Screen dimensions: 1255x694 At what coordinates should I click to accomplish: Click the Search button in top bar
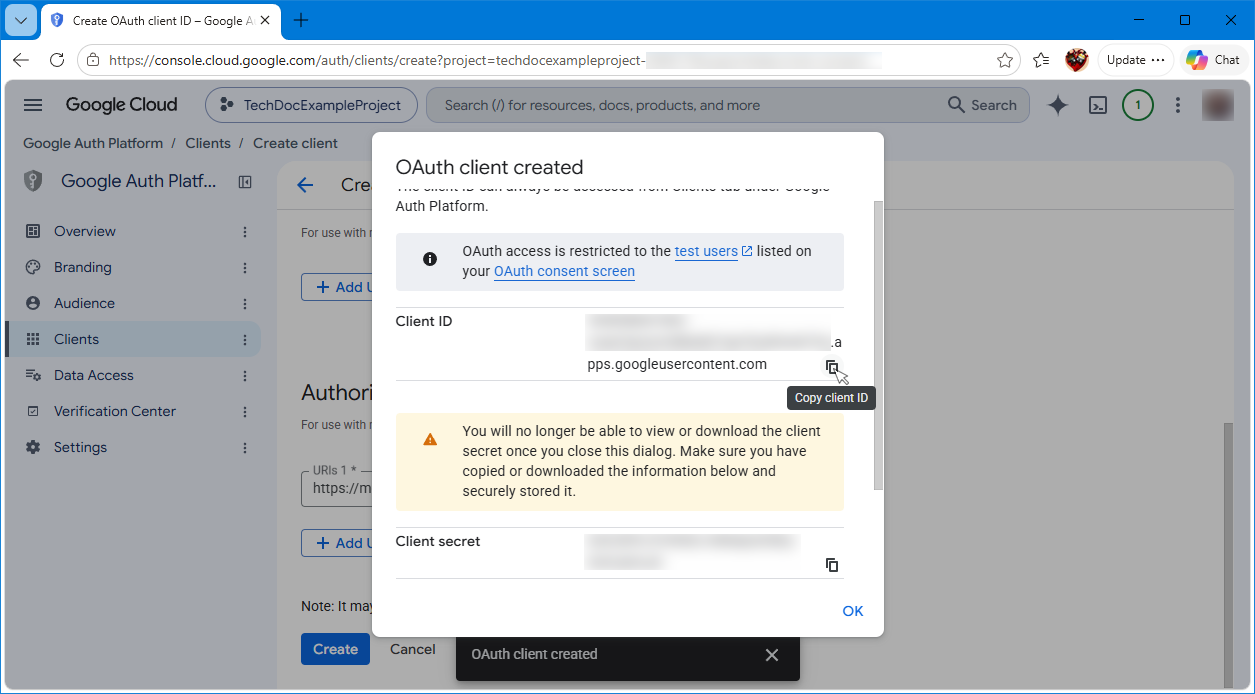click(x=982, y=105)
